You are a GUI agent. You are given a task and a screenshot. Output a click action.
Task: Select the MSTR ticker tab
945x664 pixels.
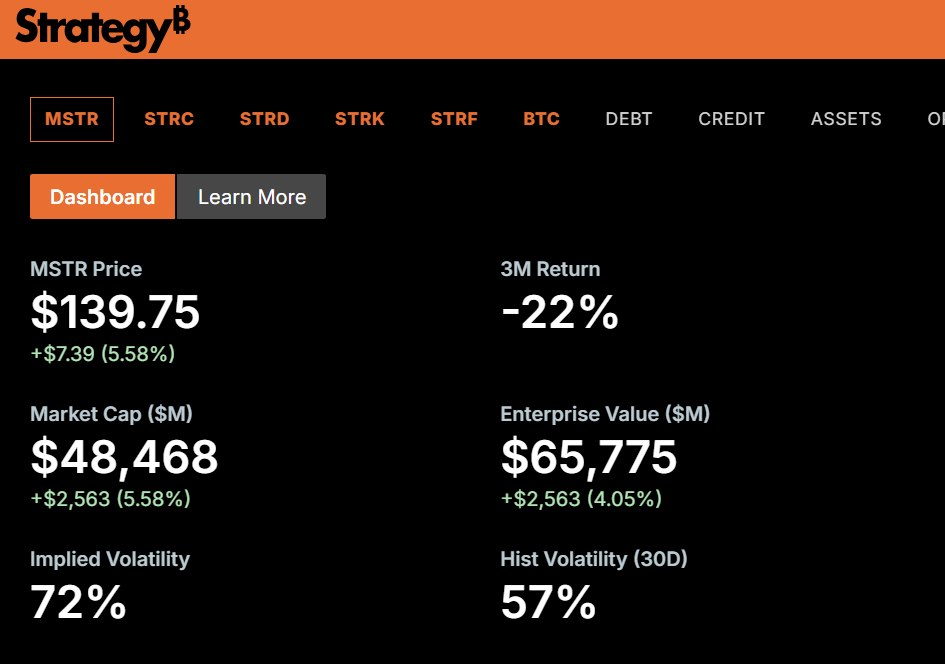(x=71, y=119)
